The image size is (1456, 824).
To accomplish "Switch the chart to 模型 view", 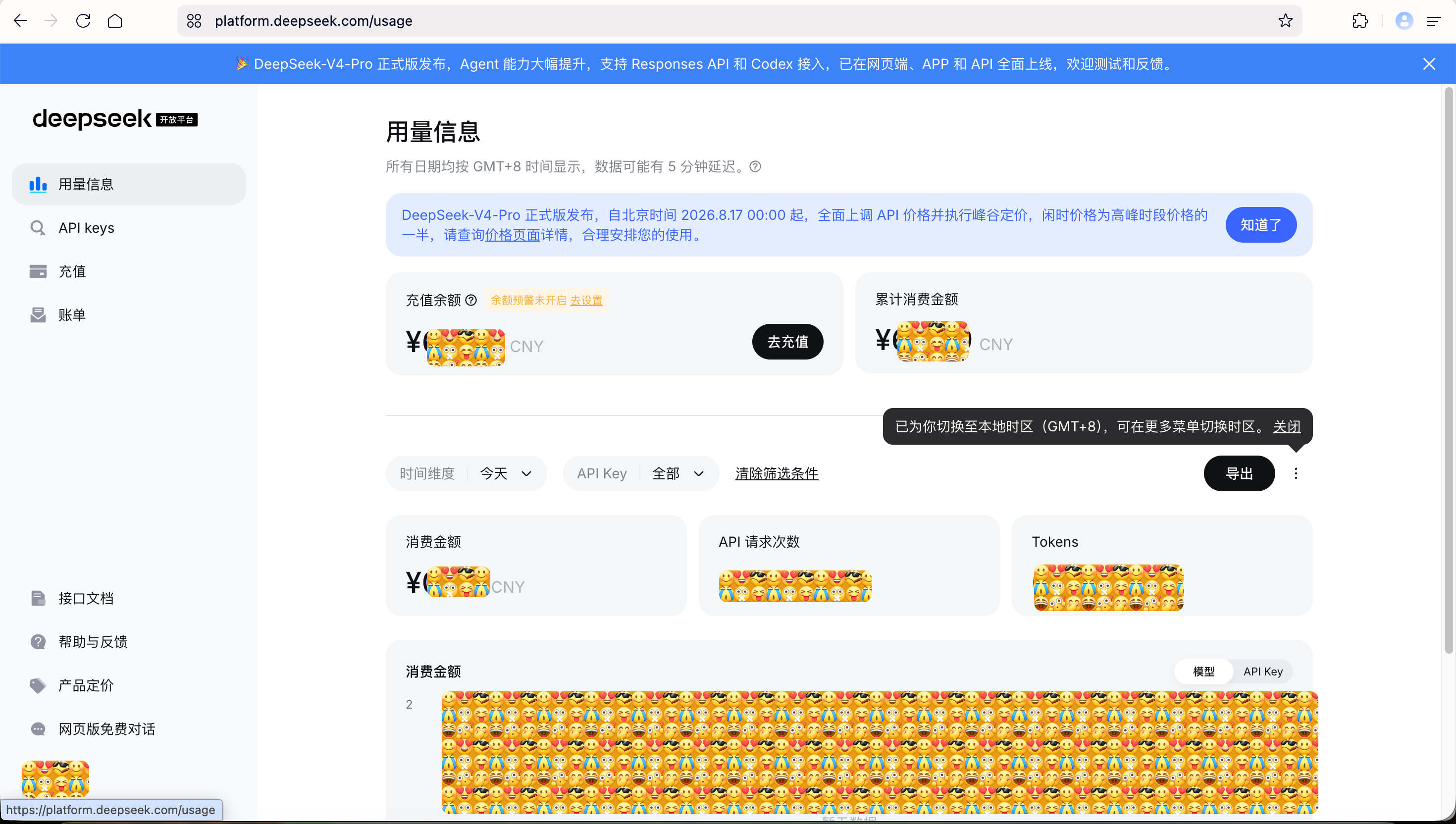I will click(x=1203, y=672).
